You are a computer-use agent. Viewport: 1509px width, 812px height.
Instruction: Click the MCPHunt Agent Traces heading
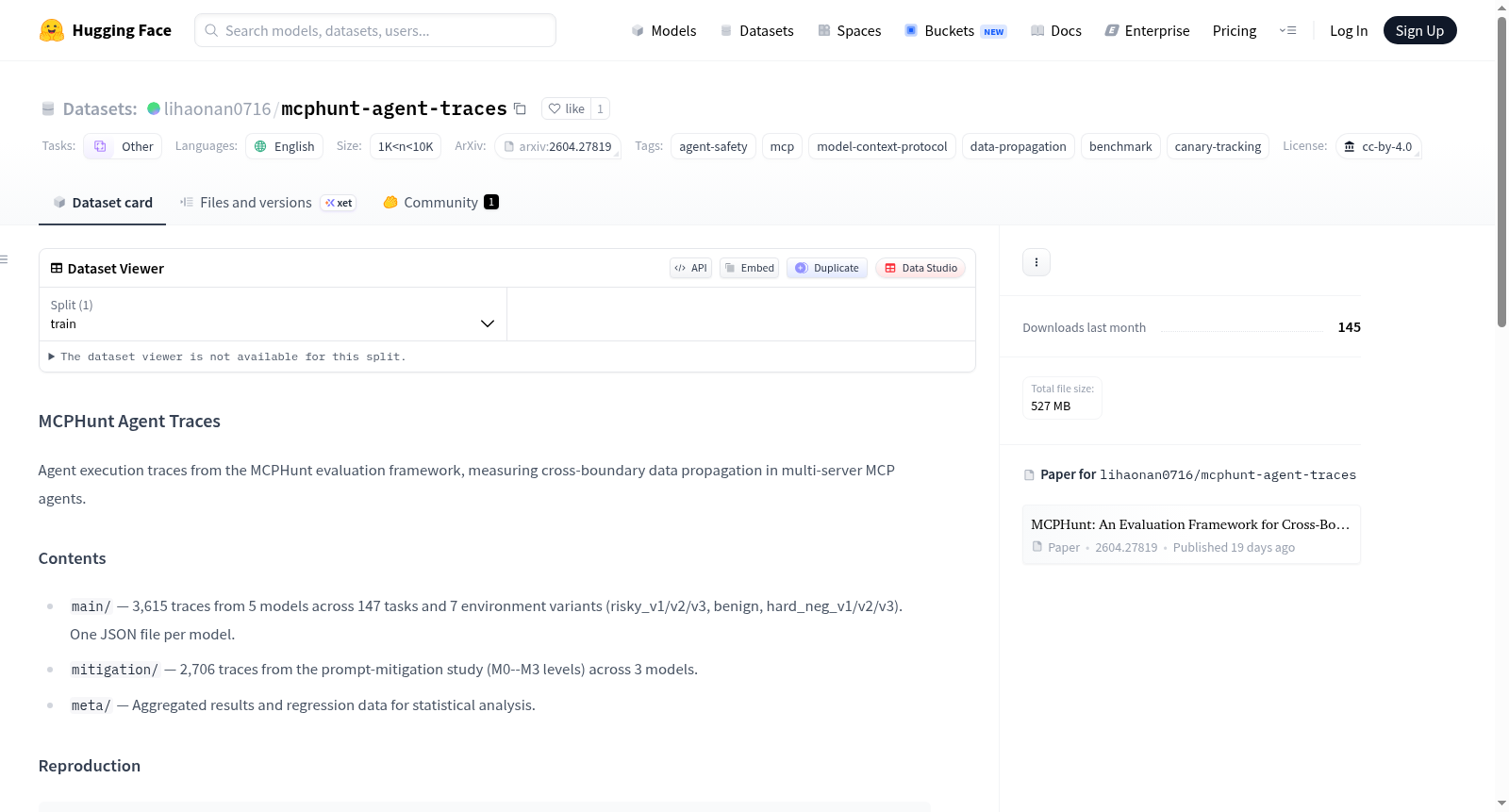pos(129,422)
